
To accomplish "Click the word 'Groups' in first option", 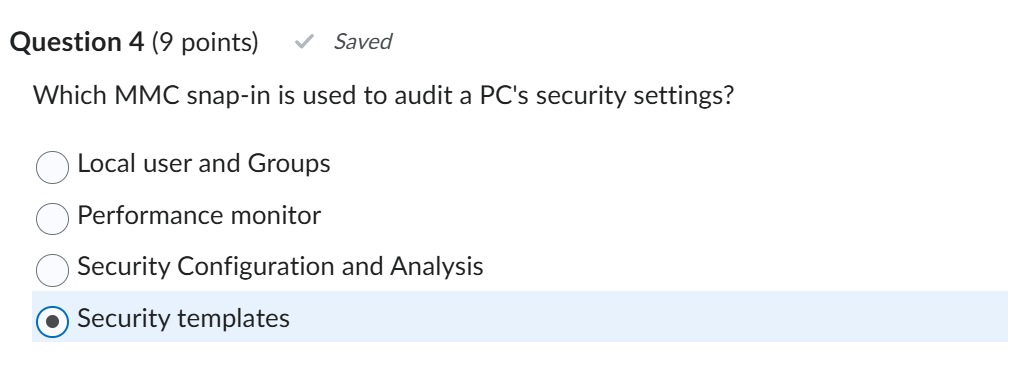I will tap(289, 163).
